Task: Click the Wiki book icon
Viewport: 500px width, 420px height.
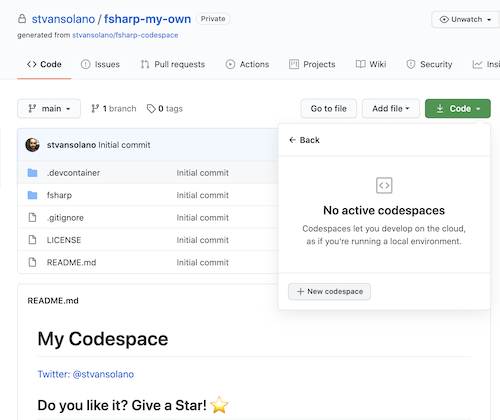Action: click(361, 64)
